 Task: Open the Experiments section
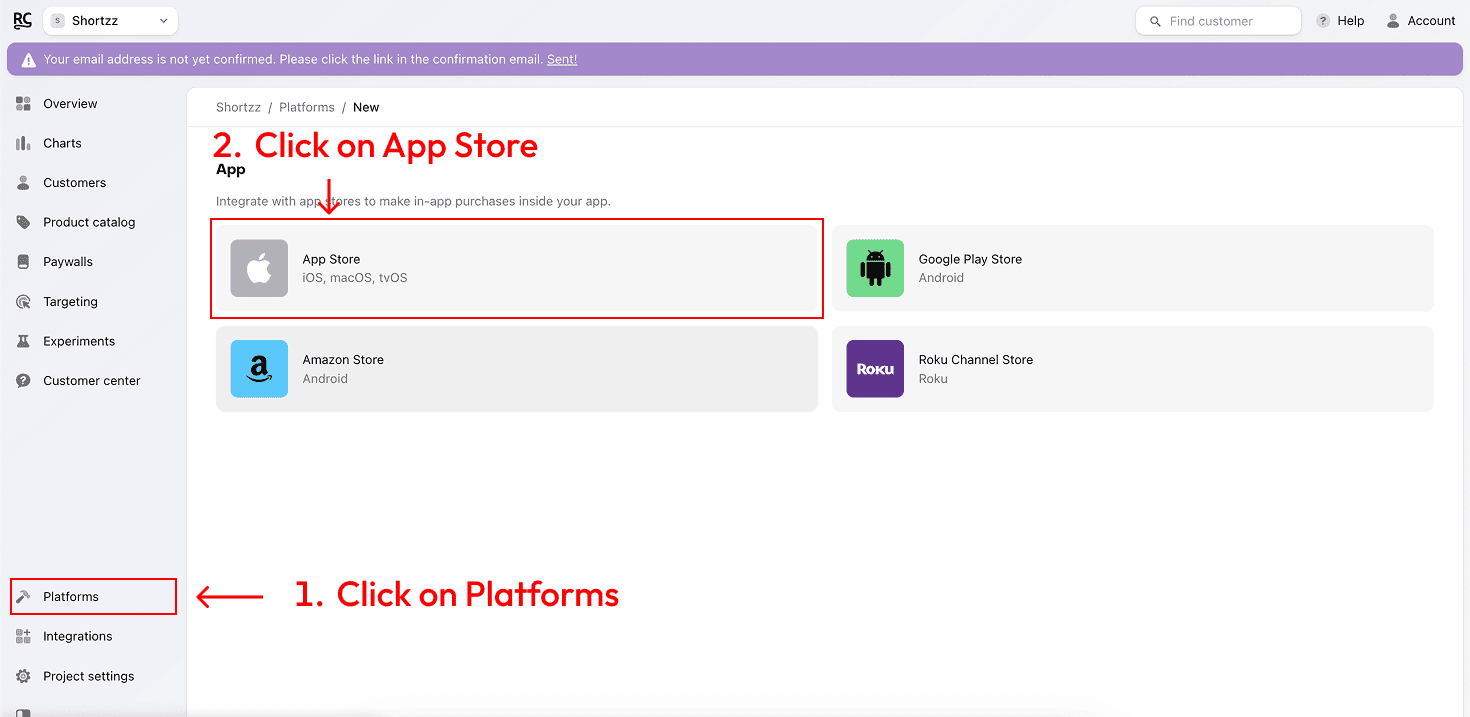(79, 341)
